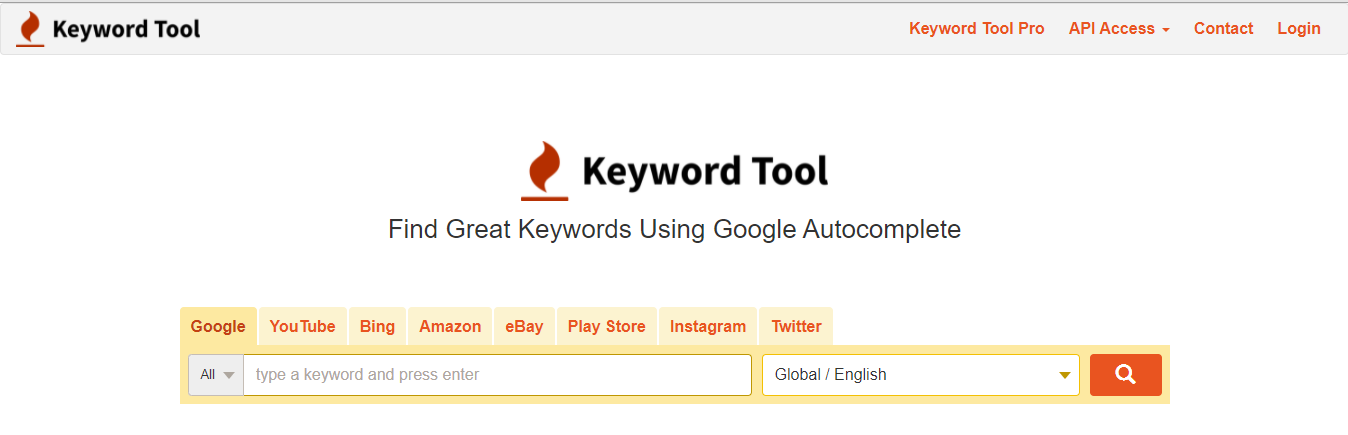This screenshot has width=1348, height=435.
Task: Open the Login link
Action: point(1299,29)
